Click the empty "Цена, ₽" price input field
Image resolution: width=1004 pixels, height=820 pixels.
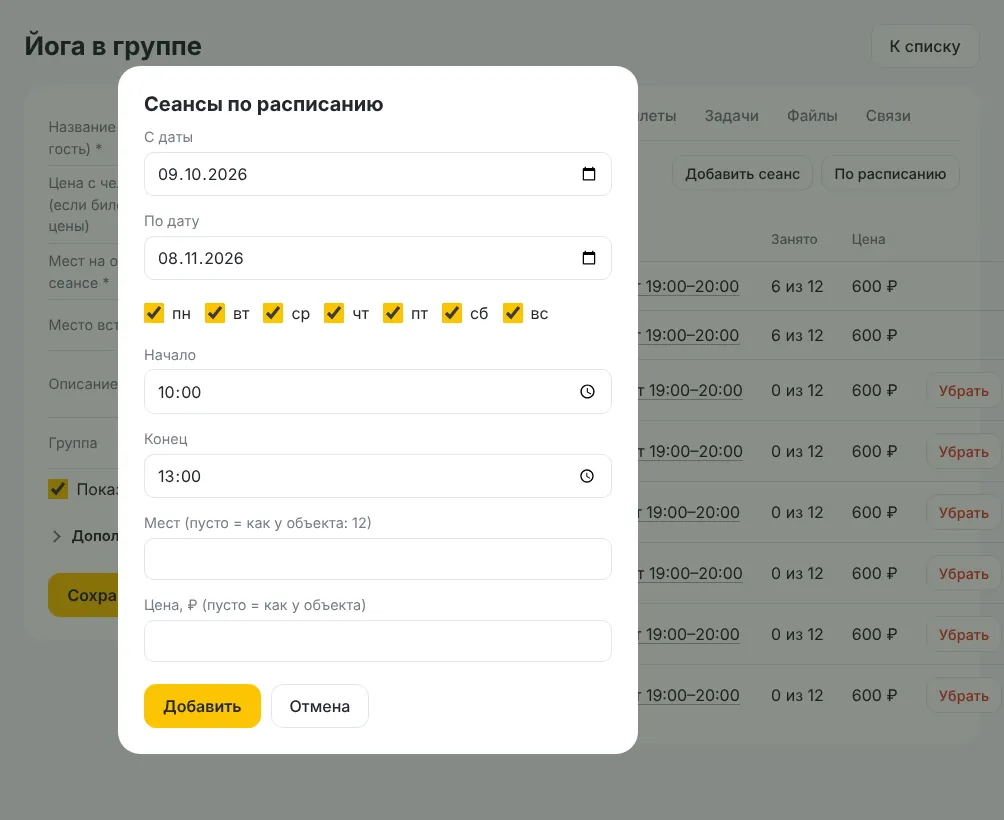tap(378, 641)
